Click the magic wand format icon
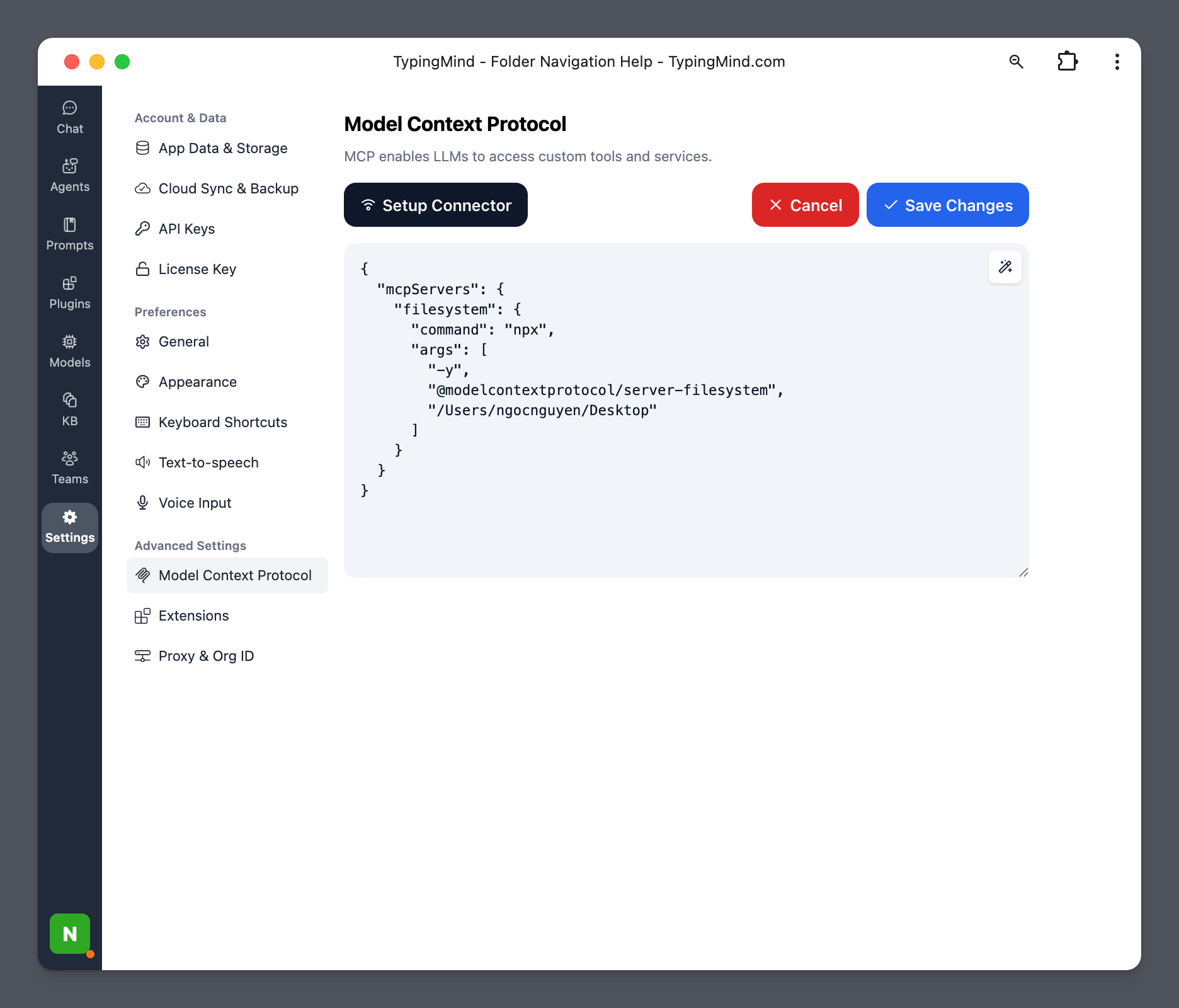The width and height of the screenshot is (1179, 1008). 1005,267
